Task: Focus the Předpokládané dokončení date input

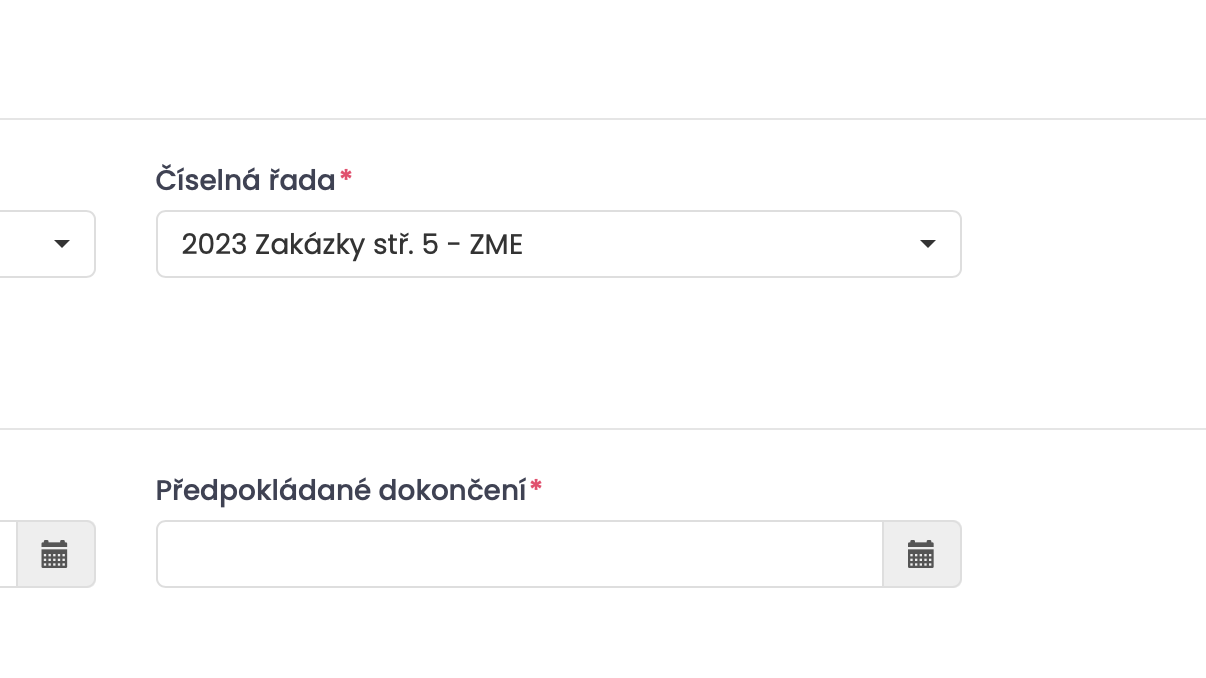Action: coord(520,554)
